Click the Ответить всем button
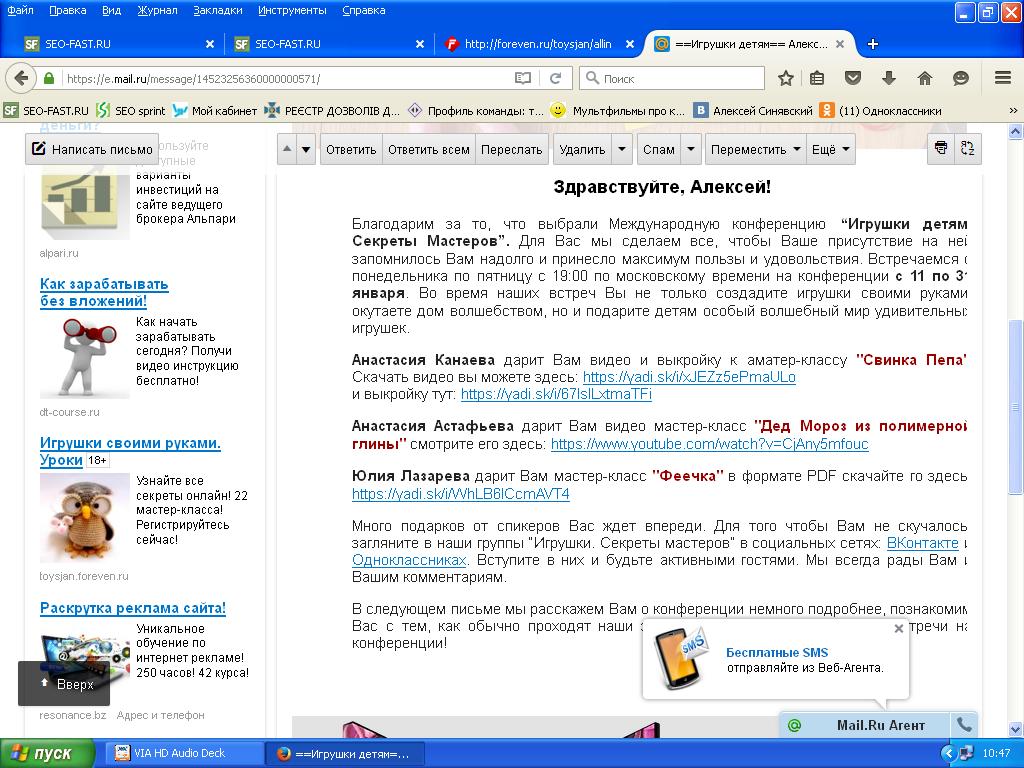 click(428, 149)
